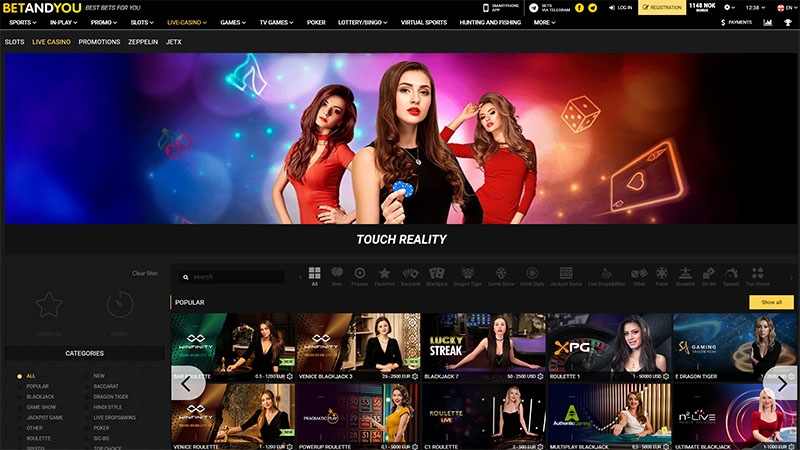The width and height of the screenshot is (800, 450).
Task: Filter by the Hindi Style icon
Action: pyautogui.click(x=532, y=276)
